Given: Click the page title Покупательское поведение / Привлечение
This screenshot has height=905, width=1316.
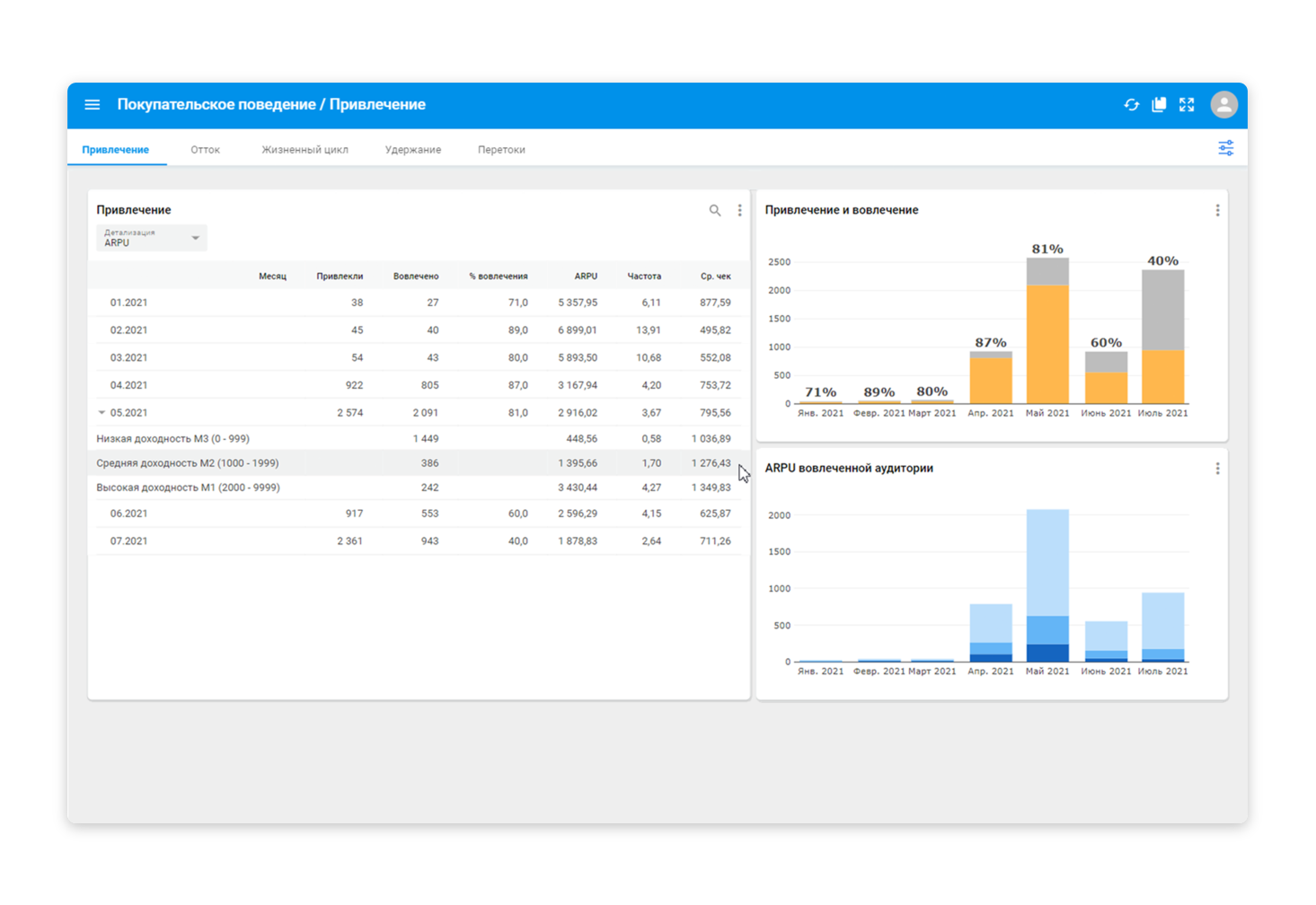Looking at the screenshot, I should pos(271,105).
